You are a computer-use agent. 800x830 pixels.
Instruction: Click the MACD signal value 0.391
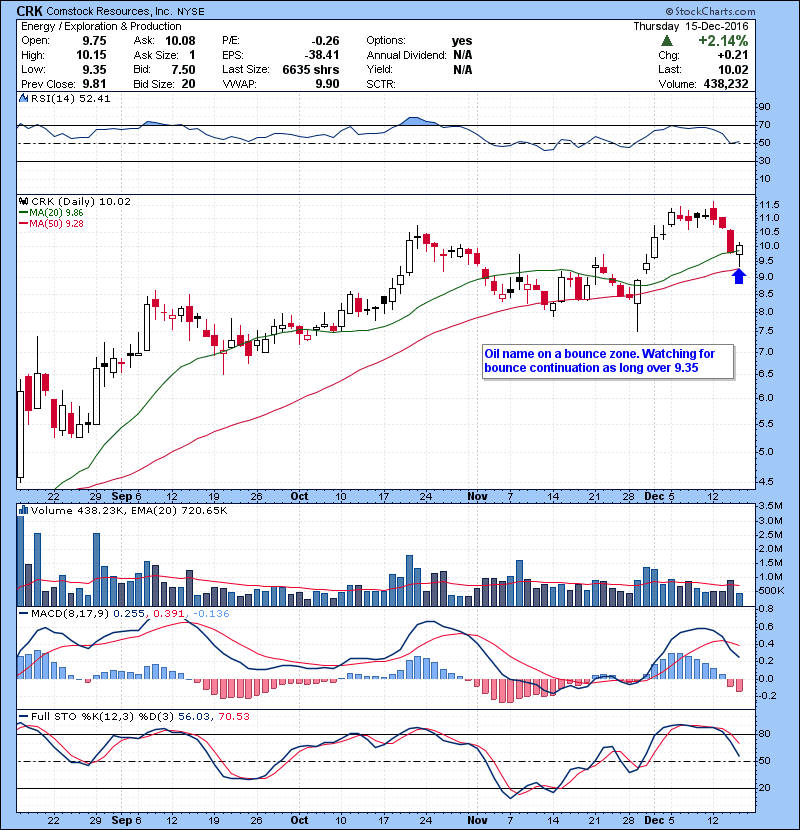pos(168,614)
